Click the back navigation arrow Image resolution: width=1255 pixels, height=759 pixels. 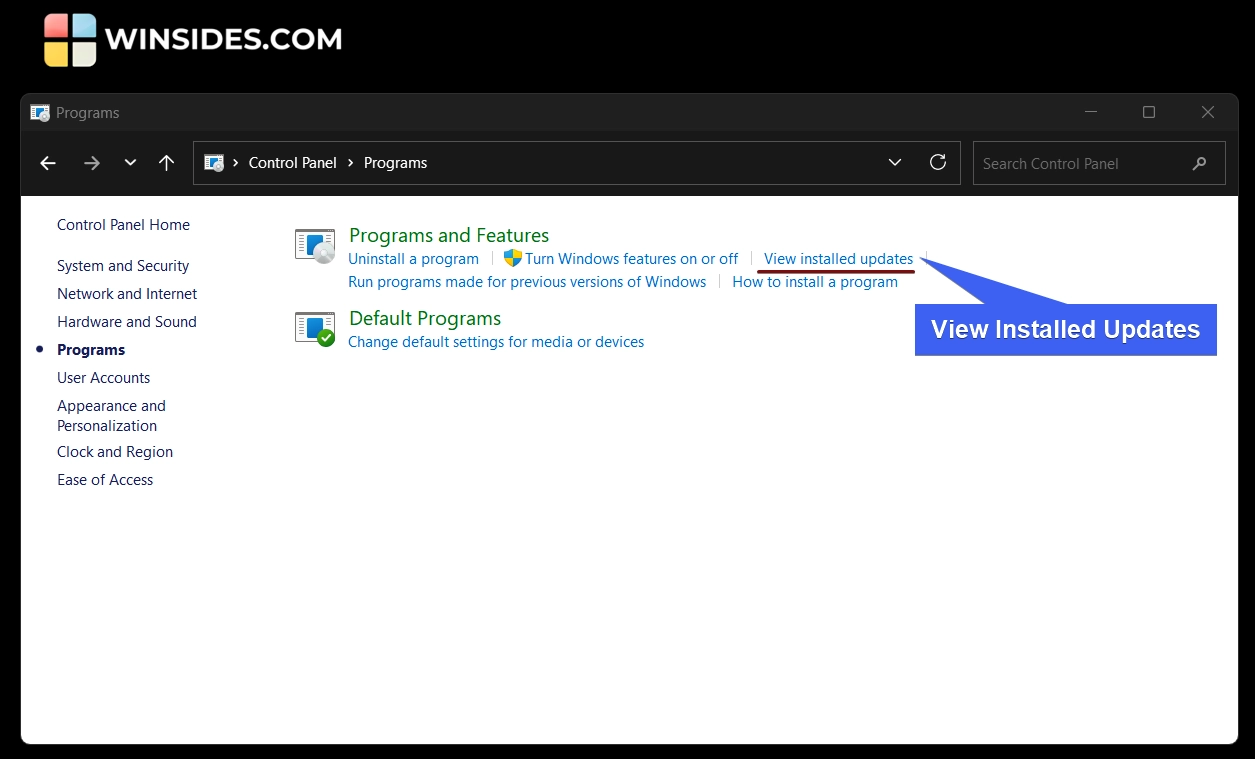47,162
